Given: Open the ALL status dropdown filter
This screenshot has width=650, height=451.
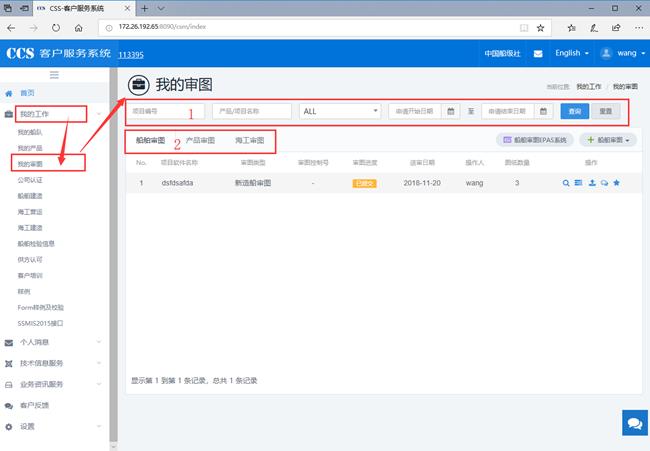Looking at the screenshot, I should (x=339, y=111).
